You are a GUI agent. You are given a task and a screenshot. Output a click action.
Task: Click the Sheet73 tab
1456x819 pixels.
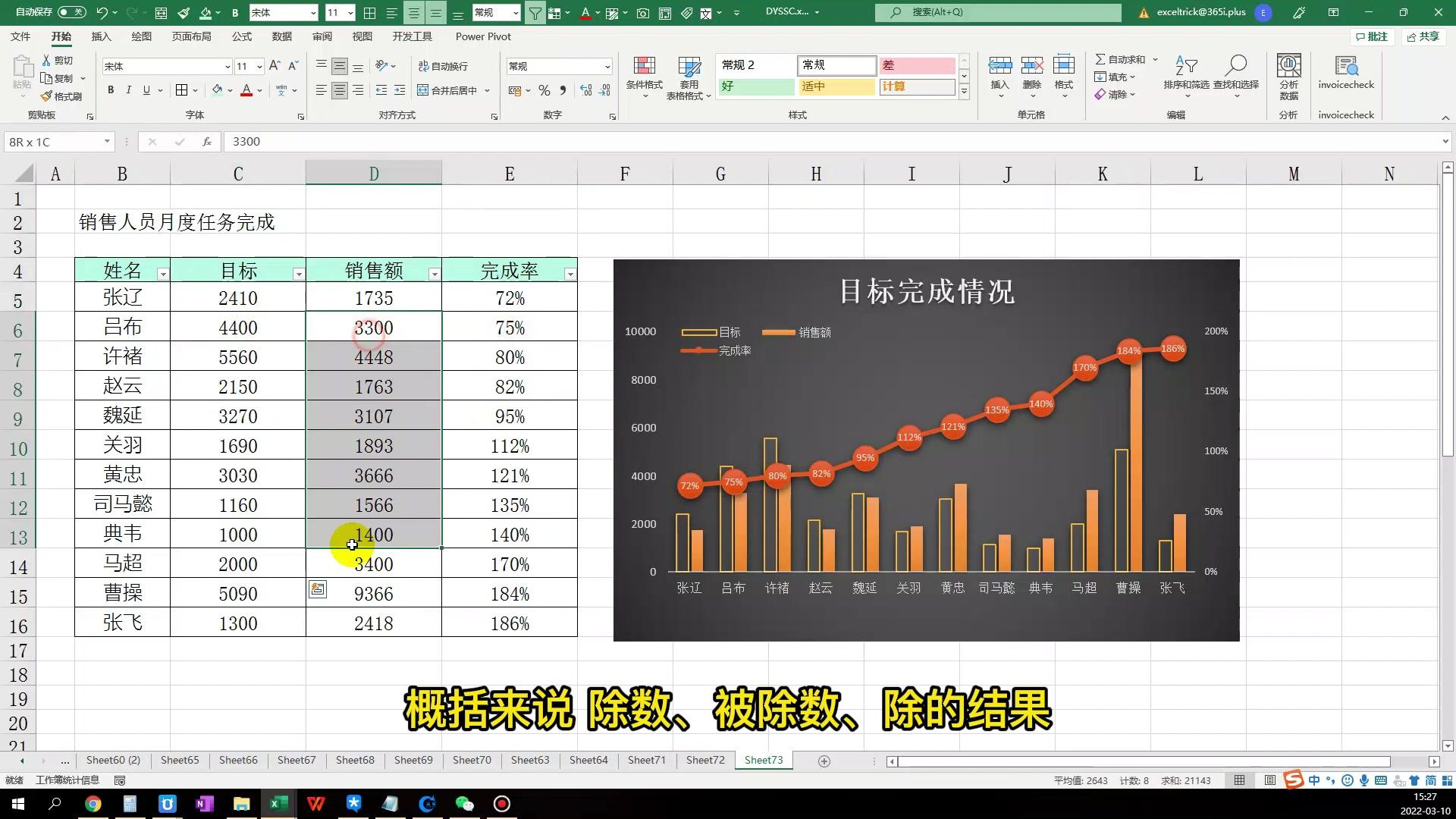click(x=763, y=759)
